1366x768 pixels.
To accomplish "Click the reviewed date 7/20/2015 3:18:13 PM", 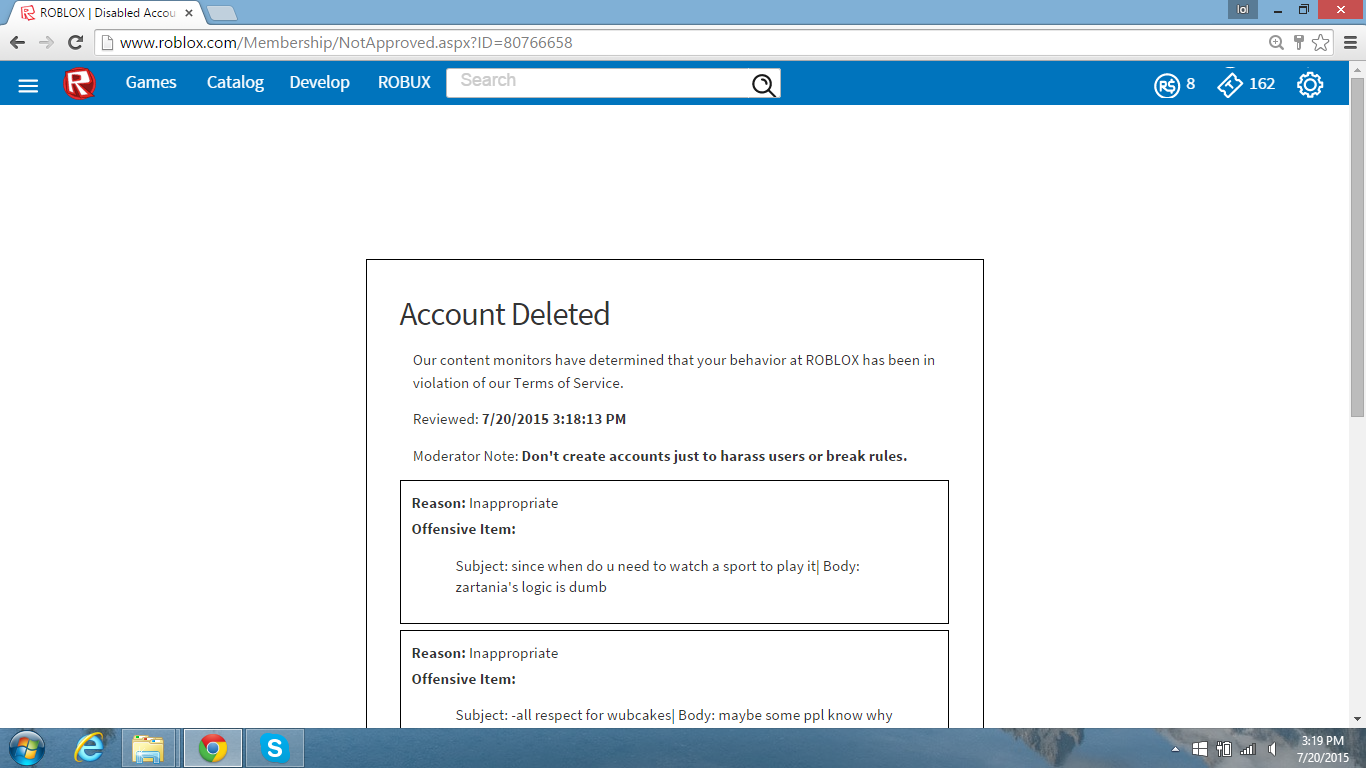I will point(554,419).
